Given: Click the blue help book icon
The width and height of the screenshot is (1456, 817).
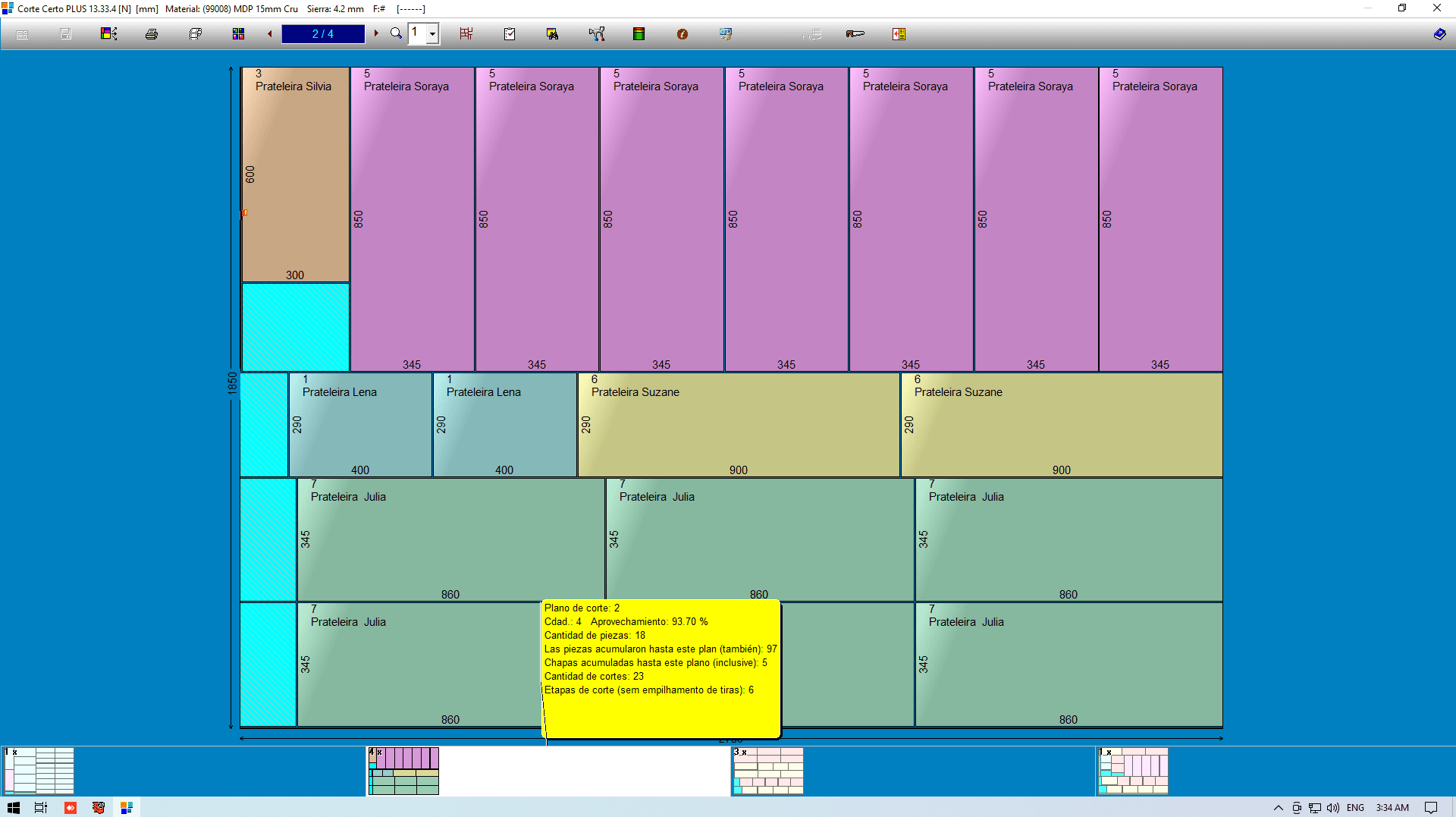Looking at the screenshot, I should (x=1439, y=34).
